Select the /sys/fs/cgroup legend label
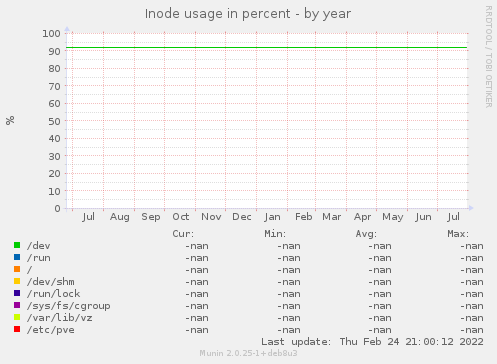497x364 pixels. click(x=69, y=306)
